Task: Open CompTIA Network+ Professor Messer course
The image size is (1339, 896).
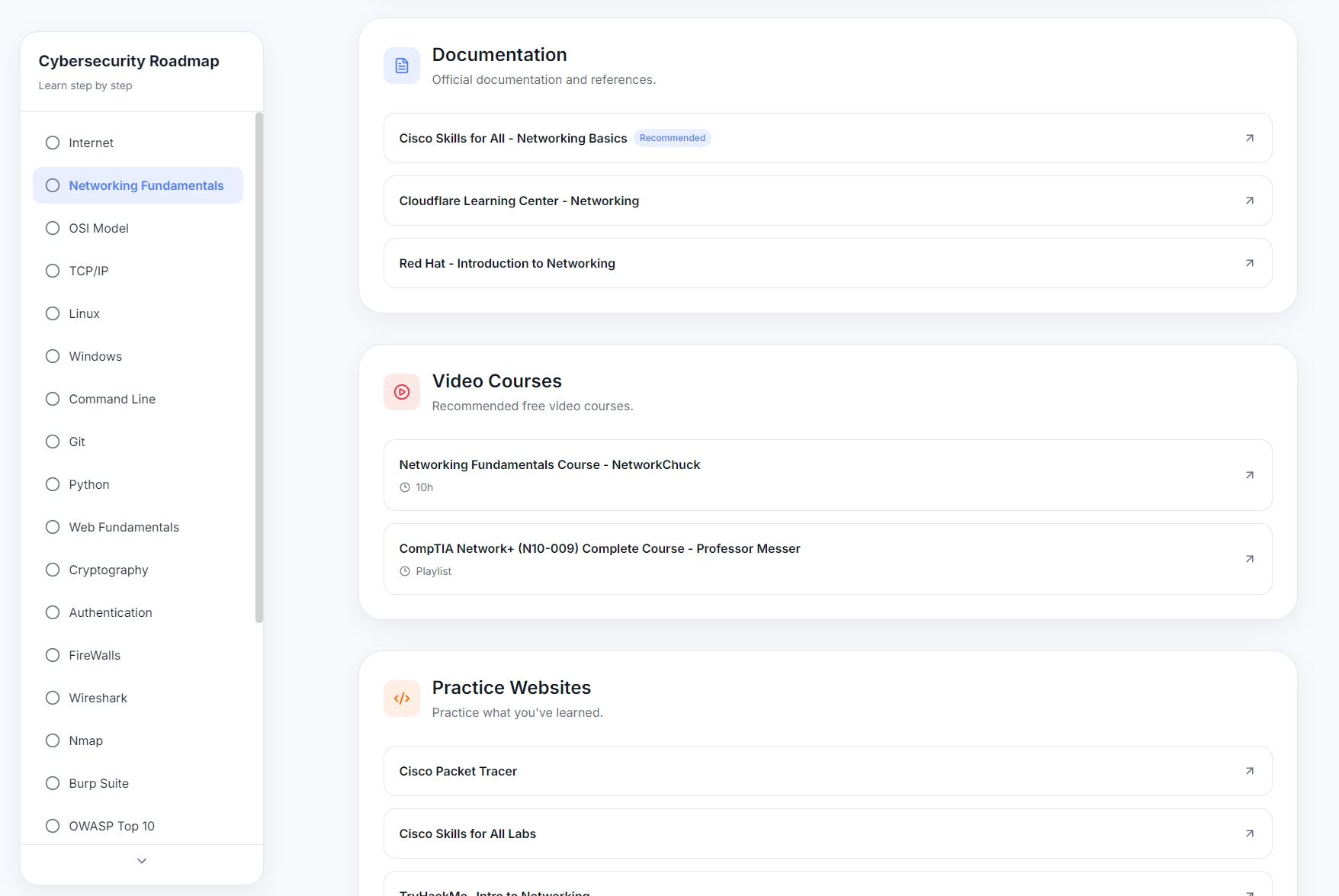Action: coord(827,559)
